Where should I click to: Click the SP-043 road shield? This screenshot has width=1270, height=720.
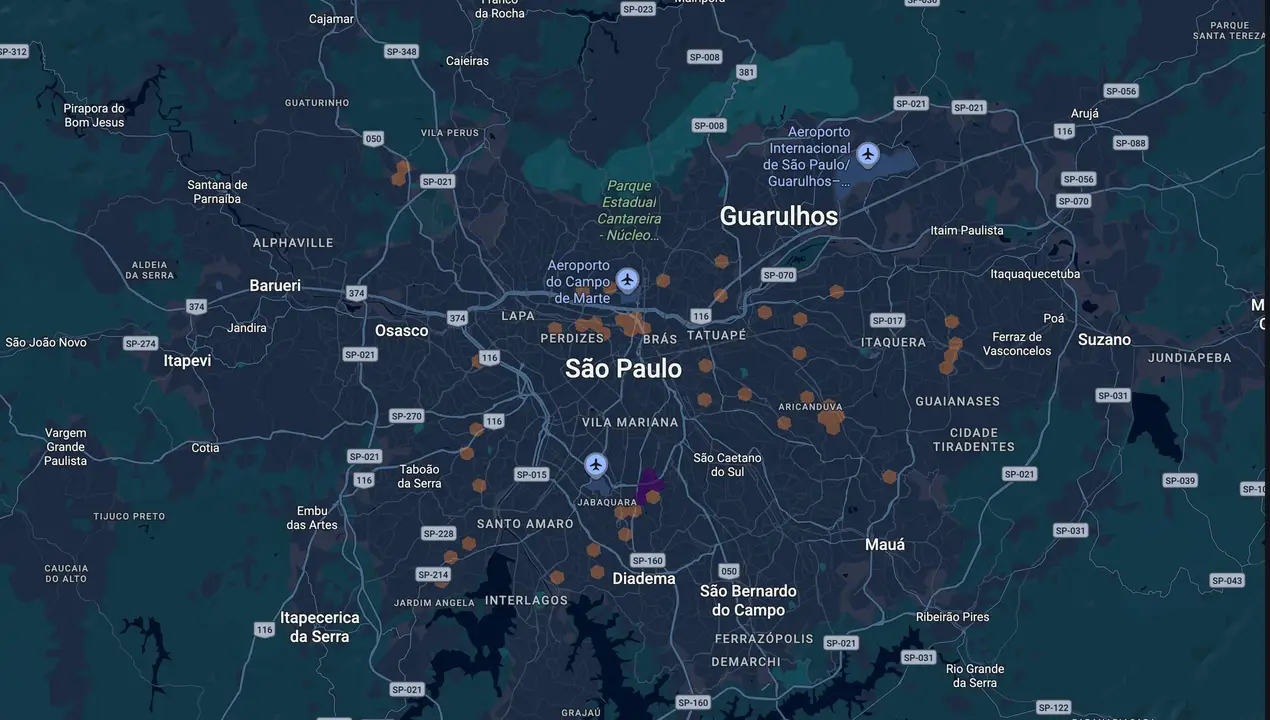click(1227, 581)
